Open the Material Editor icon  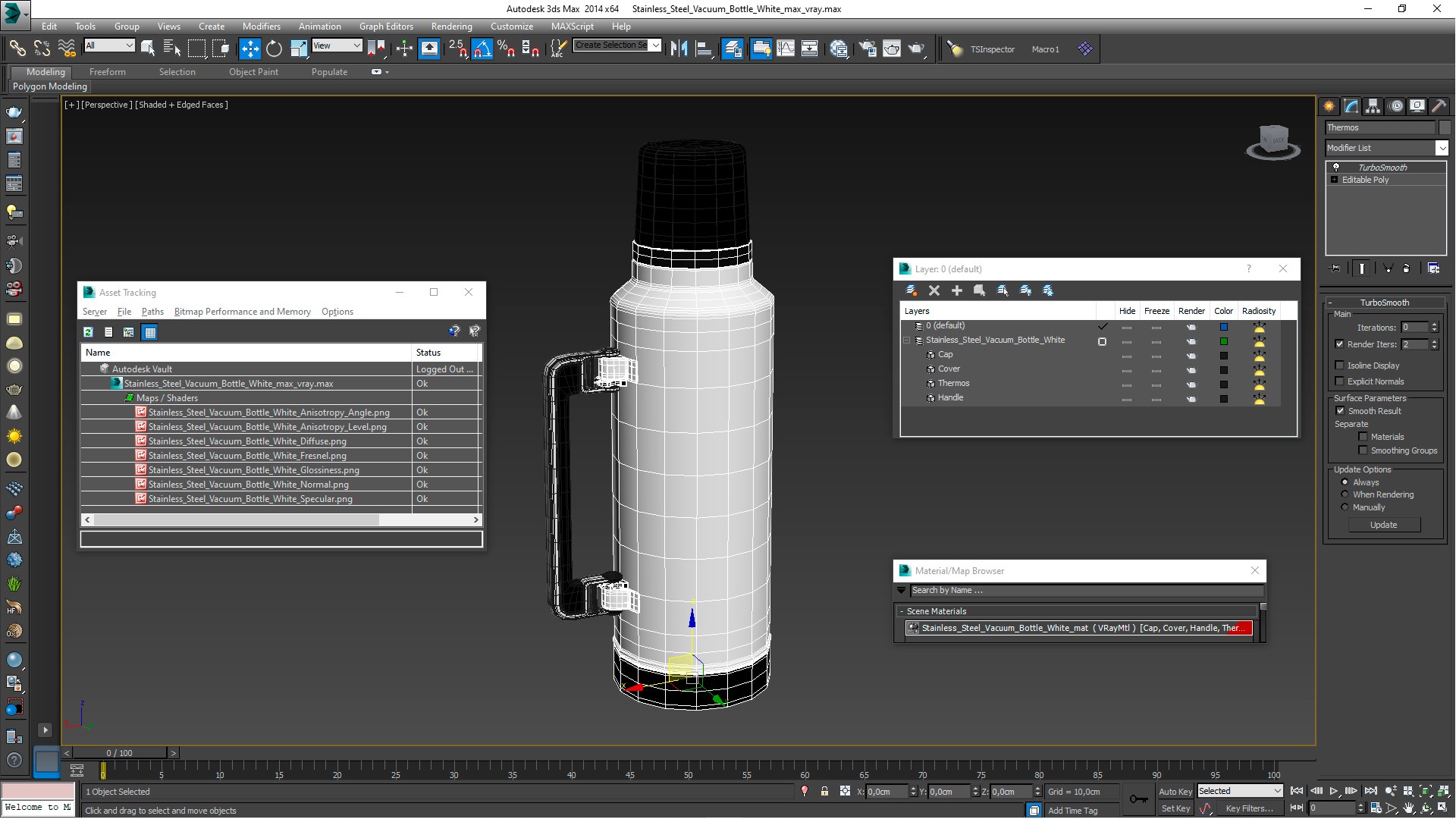tap(839, 49)
